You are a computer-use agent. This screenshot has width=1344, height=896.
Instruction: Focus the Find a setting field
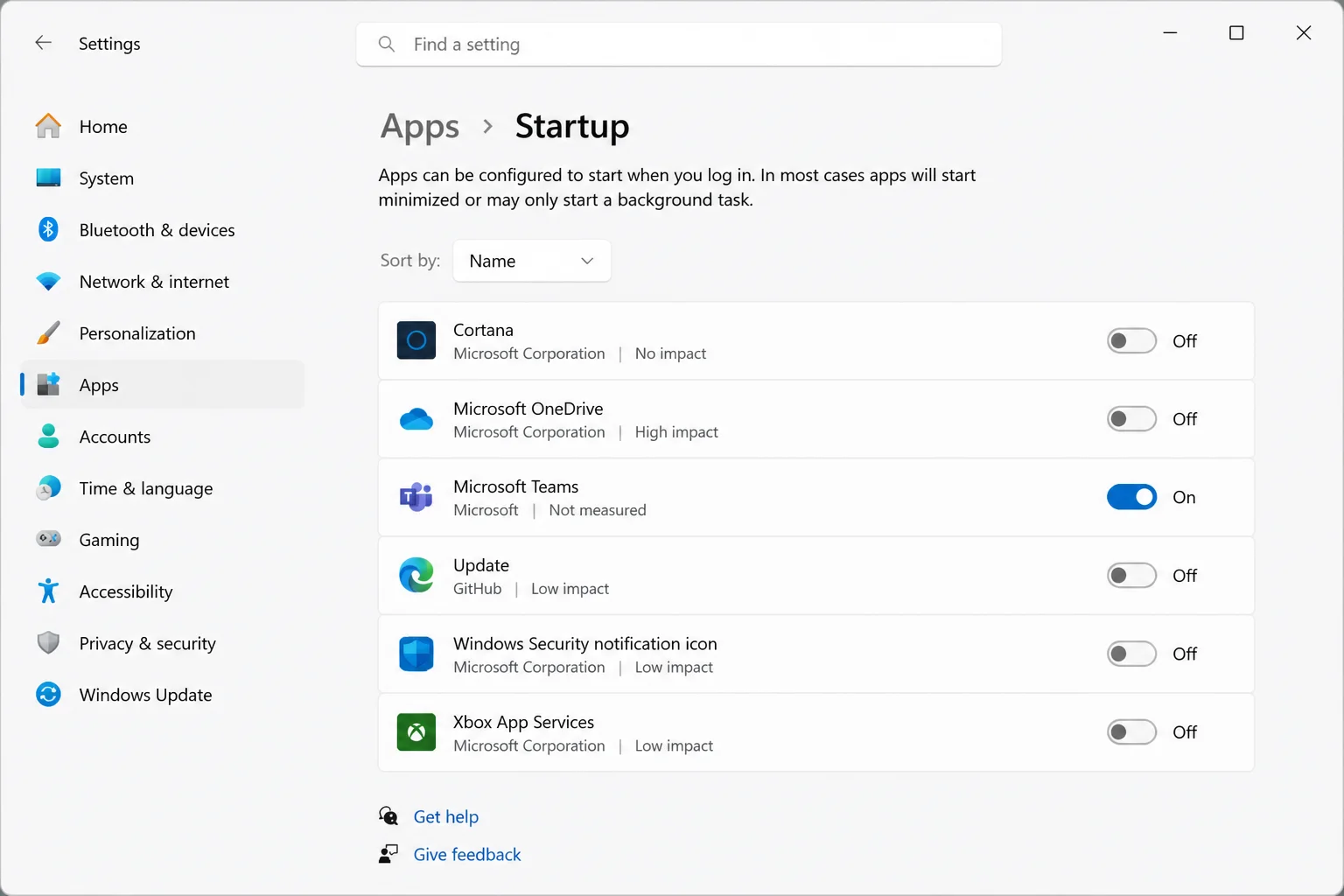679,44
